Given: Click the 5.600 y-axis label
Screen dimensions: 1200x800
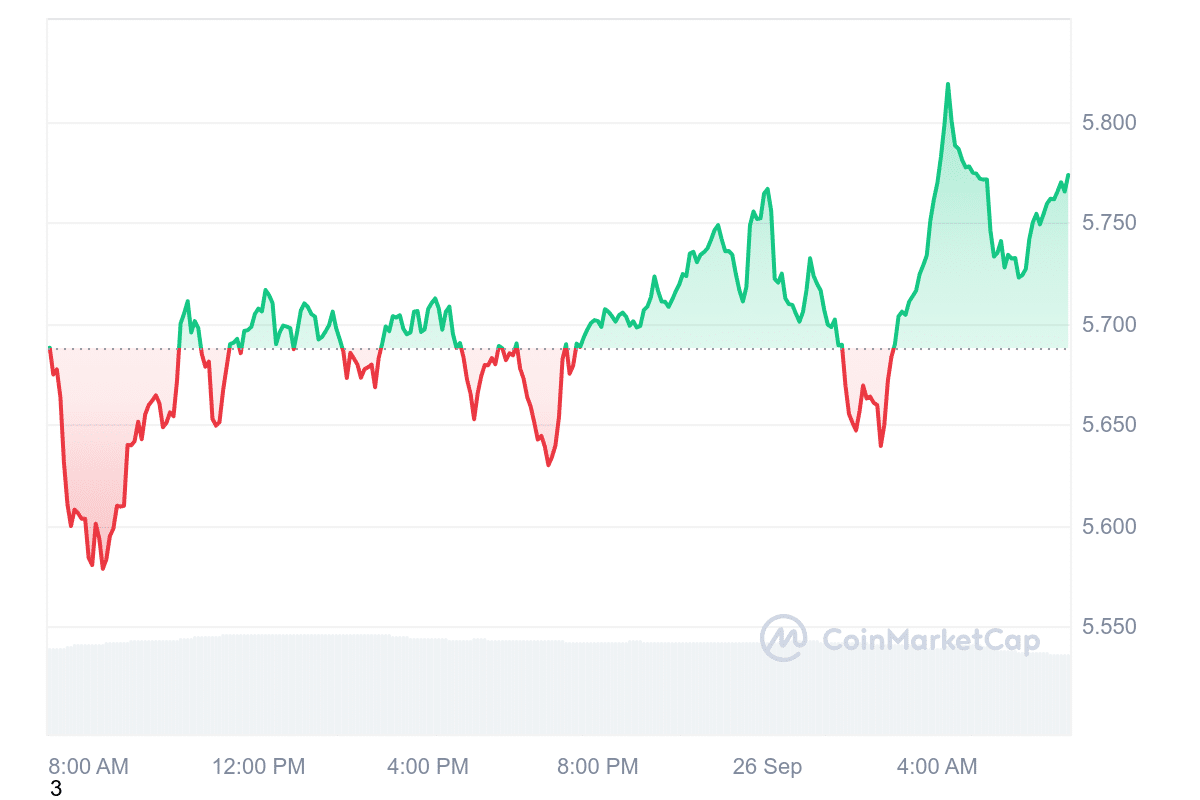Looking at the screenshot, I should (x=1110, y=527).
